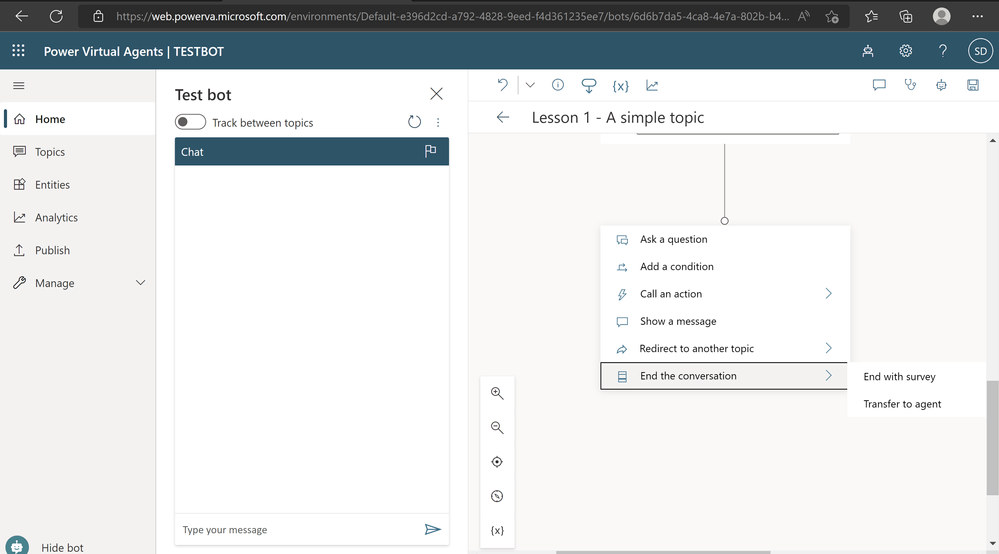Viewport: 999px width, 554px height.
Task: Collapse the hamburger navigation menu
Action: [19, 85]
